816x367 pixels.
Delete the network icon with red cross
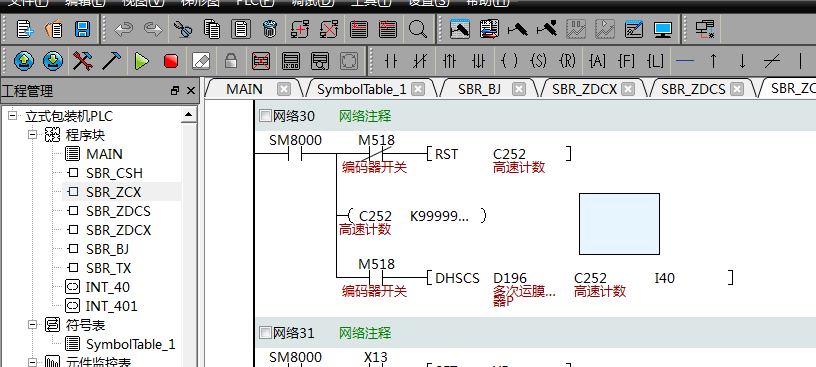click(329, 29)
